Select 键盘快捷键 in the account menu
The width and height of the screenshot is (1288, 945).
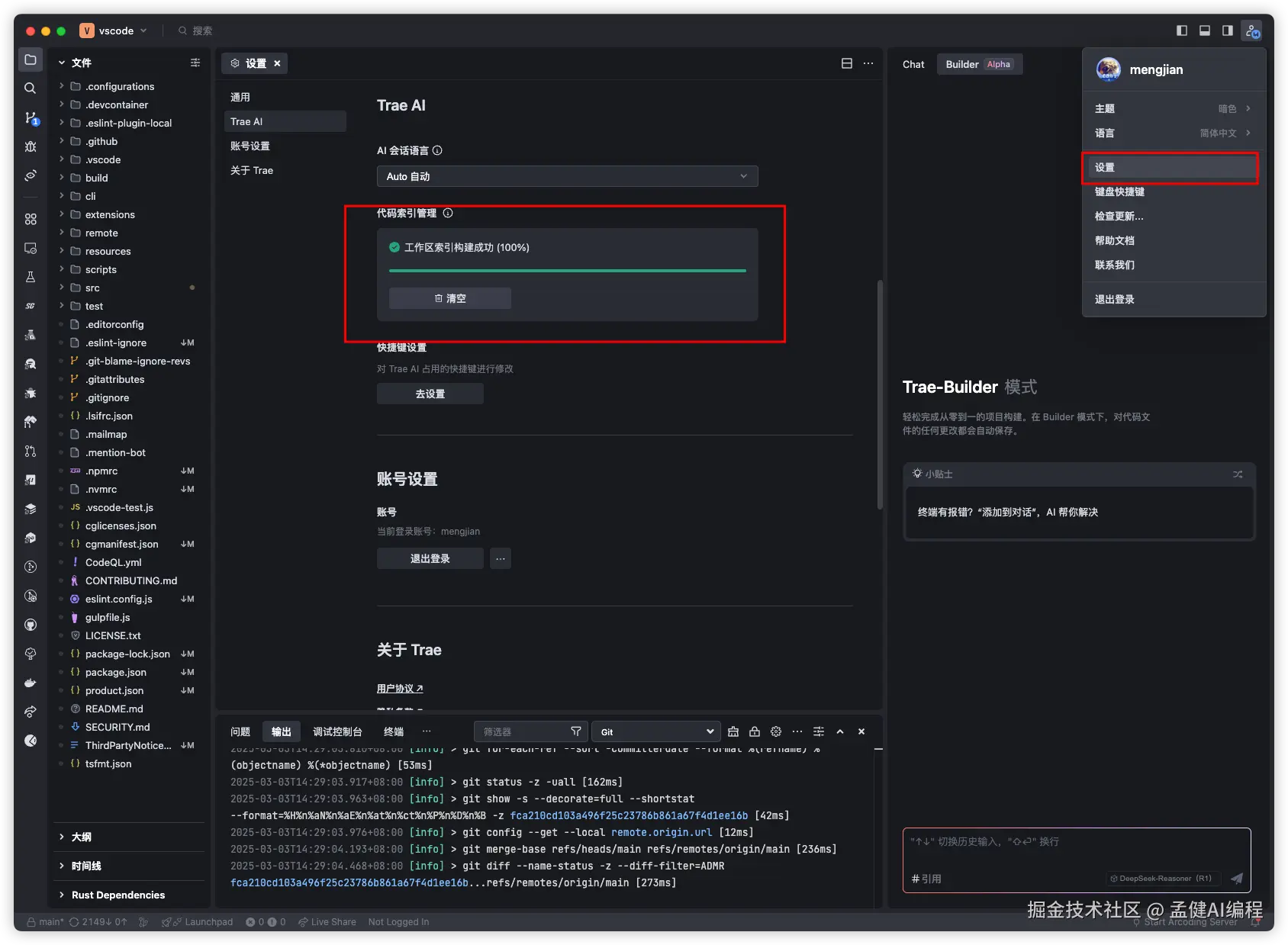pos(1174,191)
